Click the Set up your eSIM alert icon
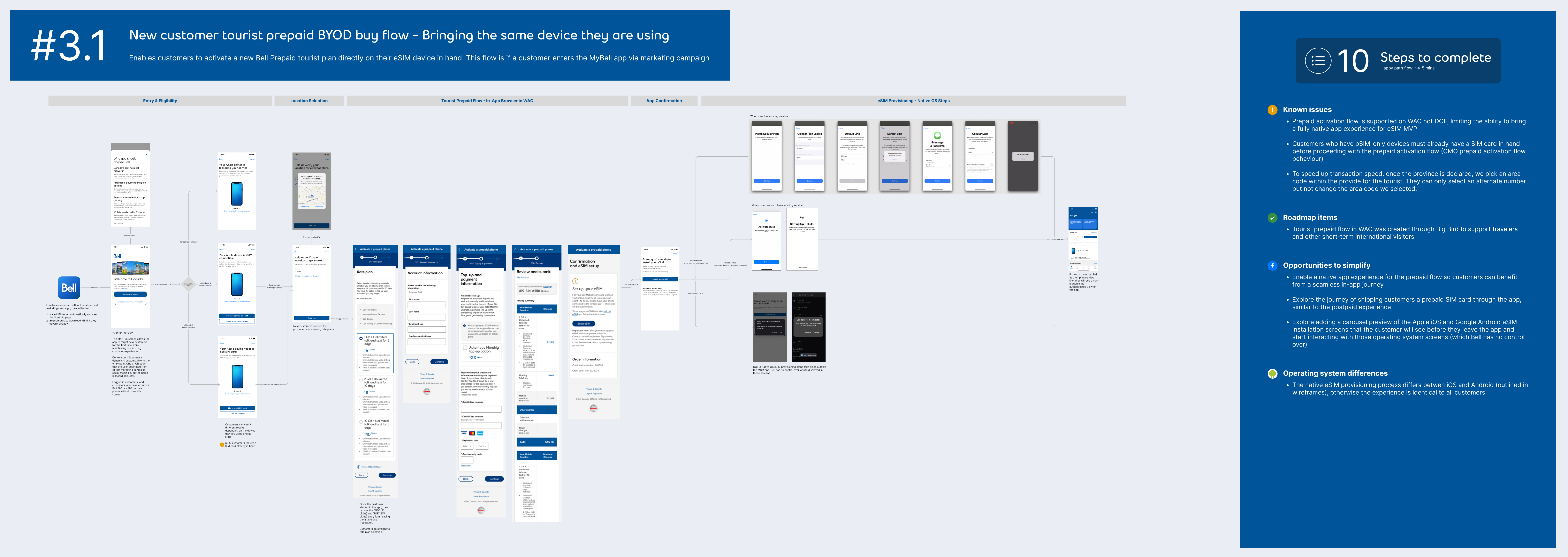Screen dimensions: 1568x557 tap(575, 282)
